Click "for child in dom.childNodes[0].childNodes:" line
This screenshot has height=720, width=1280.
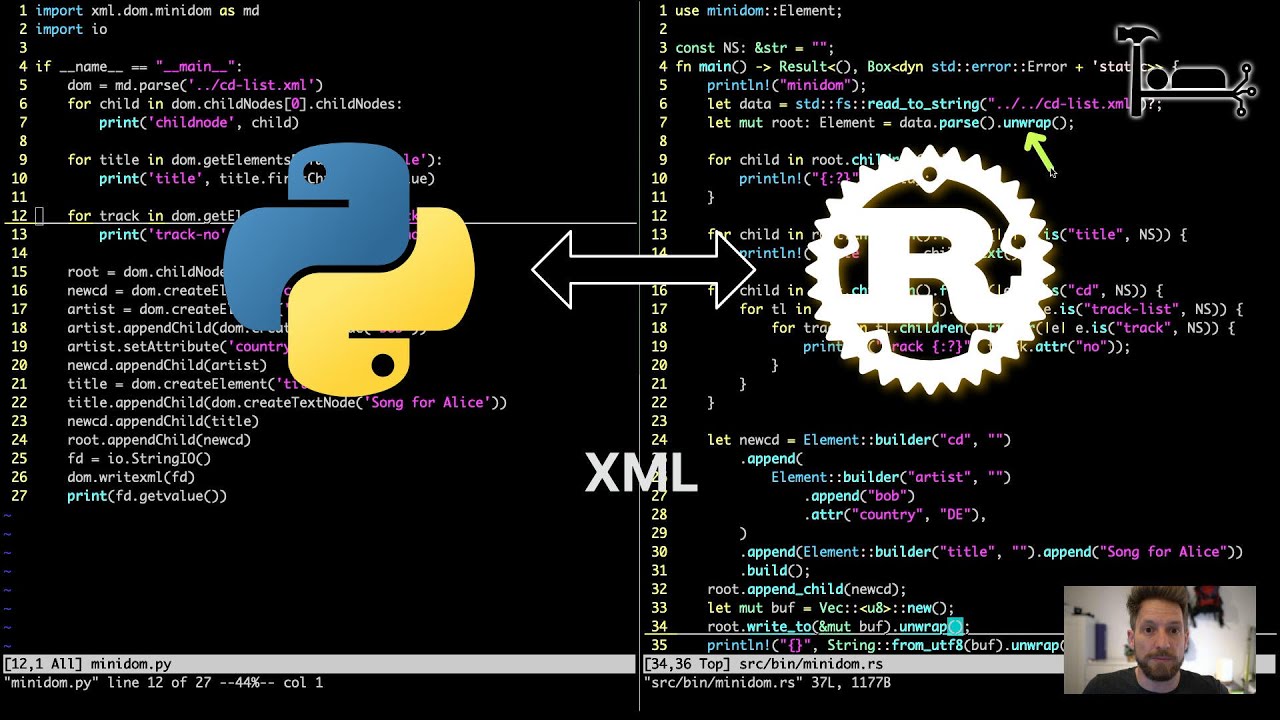[x=235, y=104]
